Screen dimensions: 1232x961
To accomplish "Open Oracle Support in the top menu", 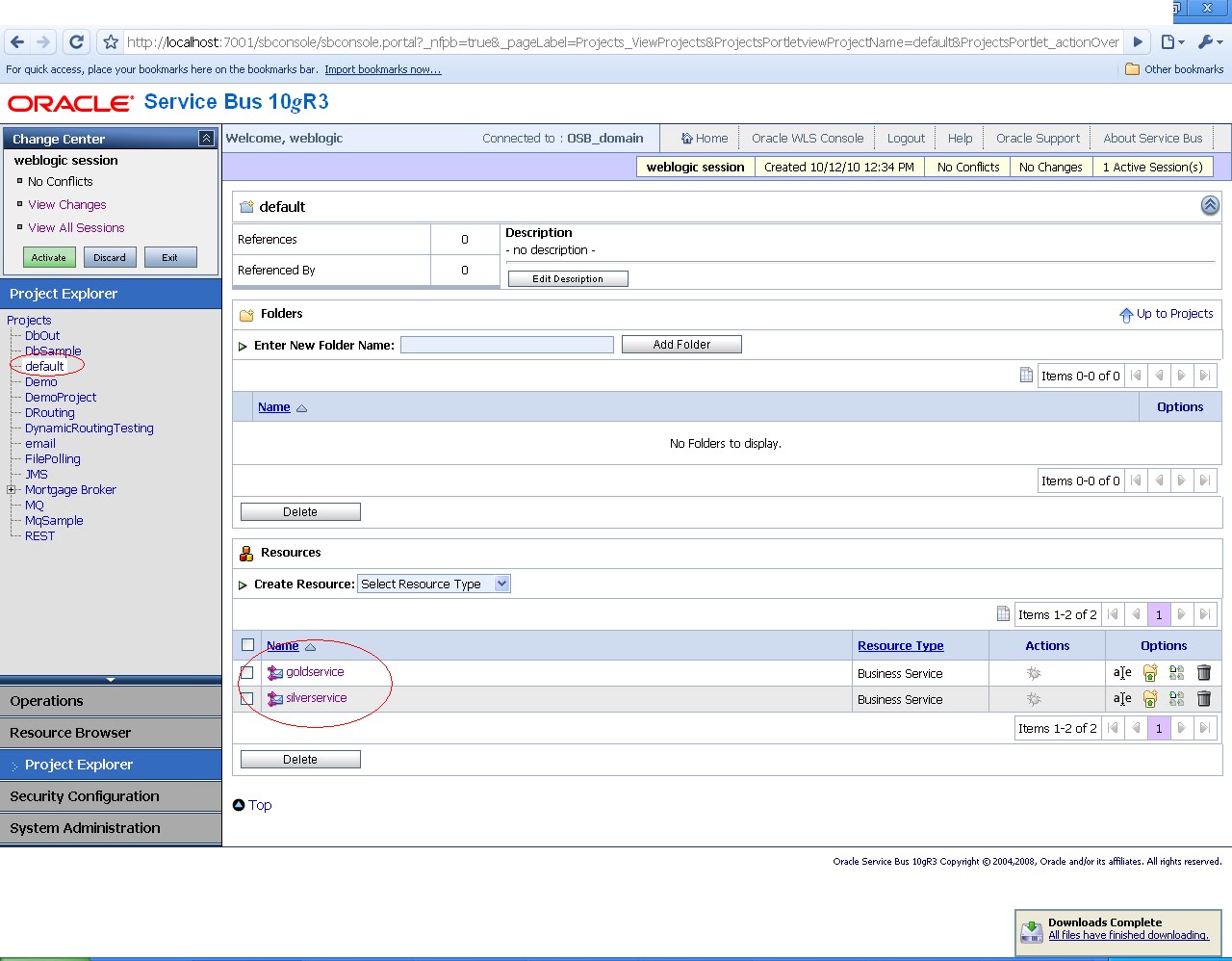I will point(1038,138).
